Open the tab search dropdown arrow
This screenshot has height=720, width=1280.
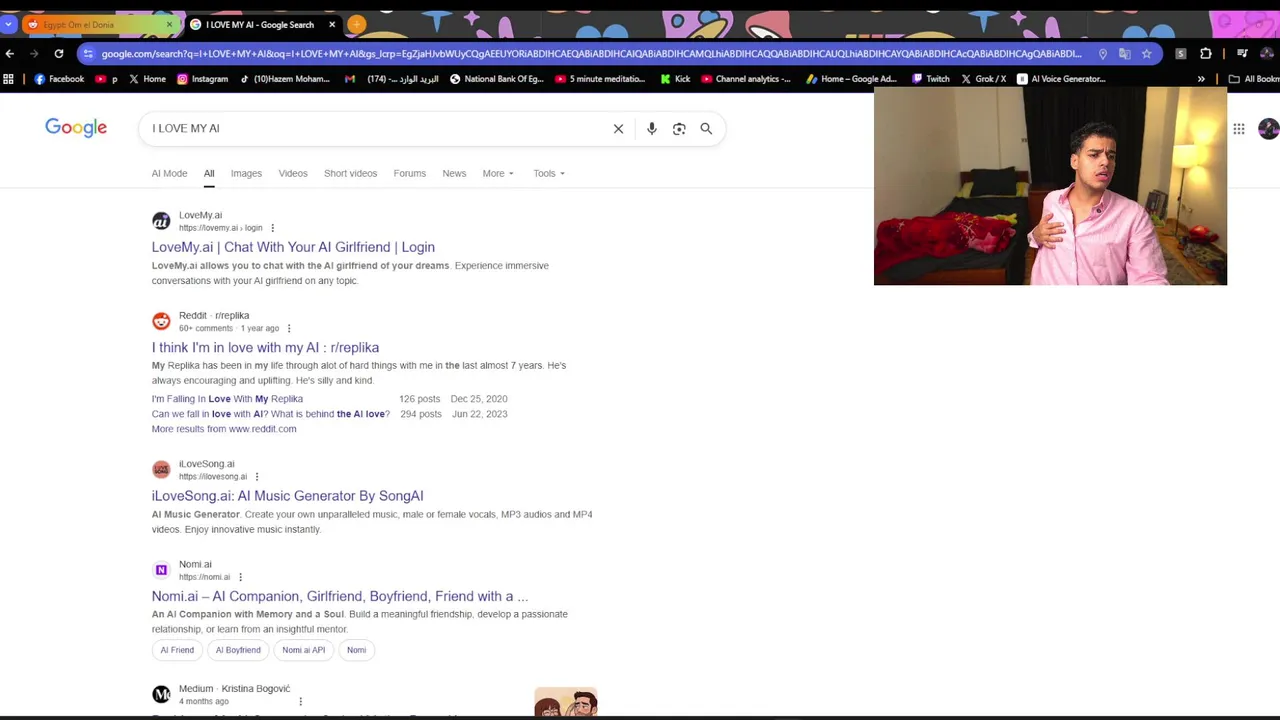[x=9, y=24]
